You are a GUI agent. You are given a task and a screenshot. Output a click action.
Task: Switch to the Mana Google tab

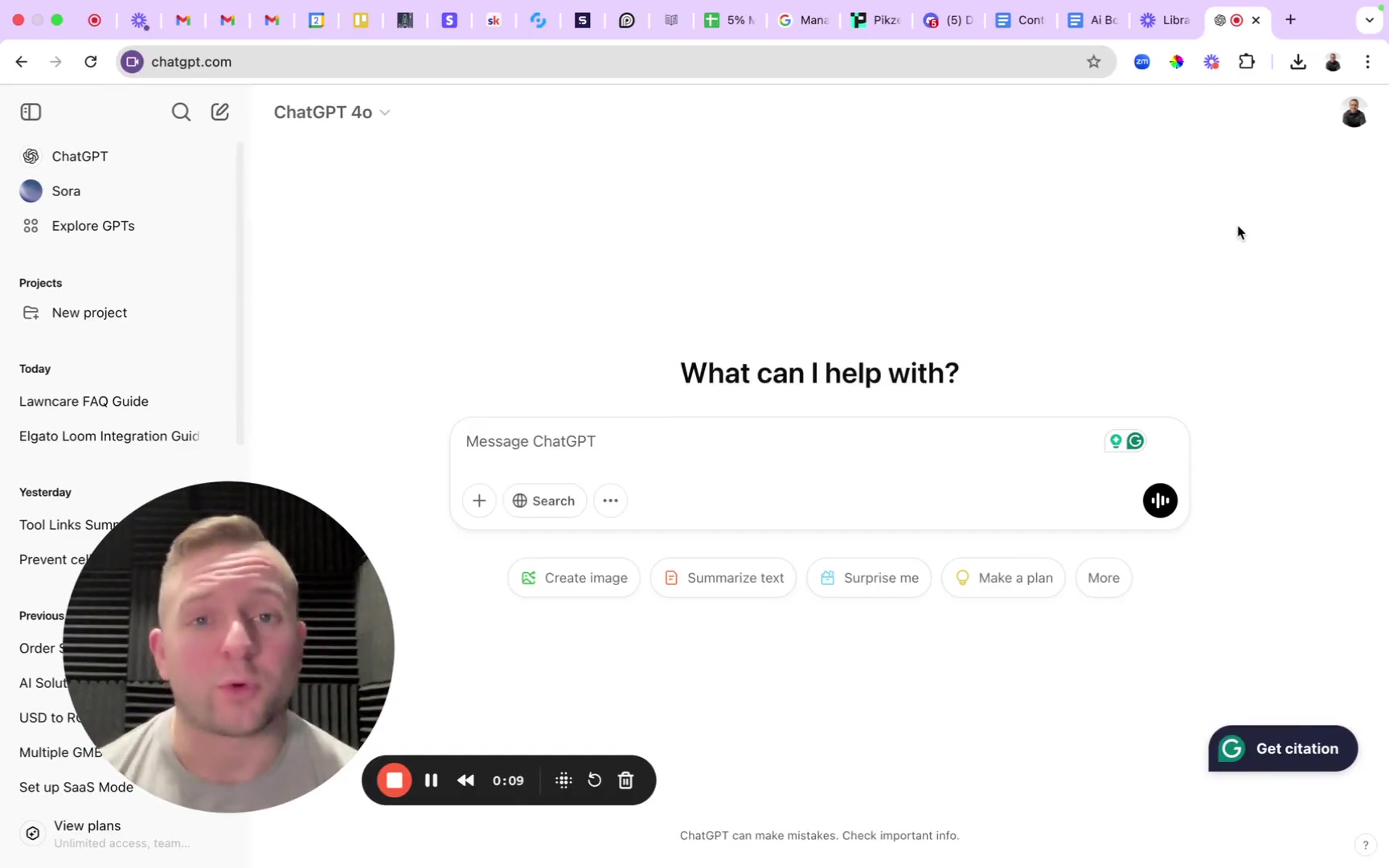pos(803,20)
